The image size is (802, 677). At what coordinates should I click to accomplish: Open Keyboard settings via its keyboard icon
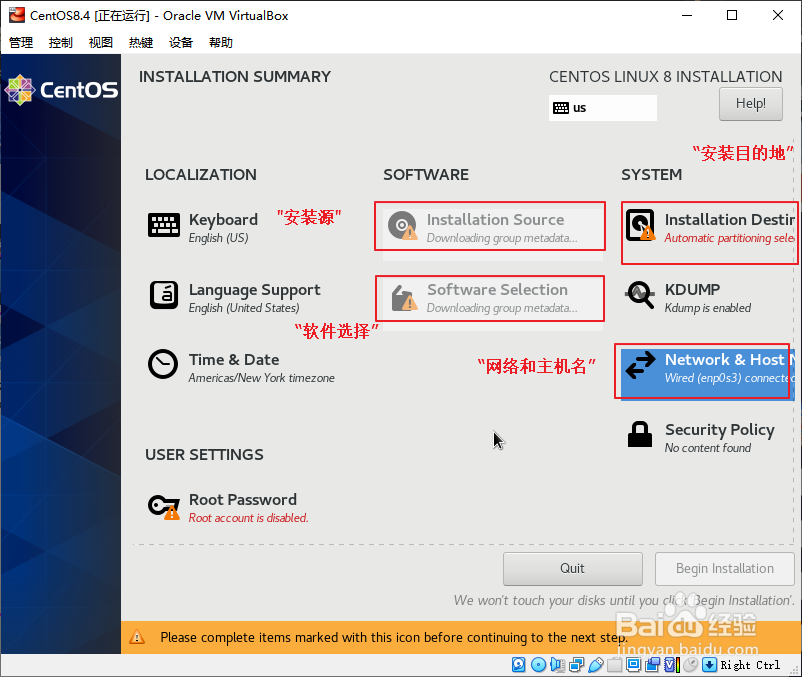[x=164, y=225]
